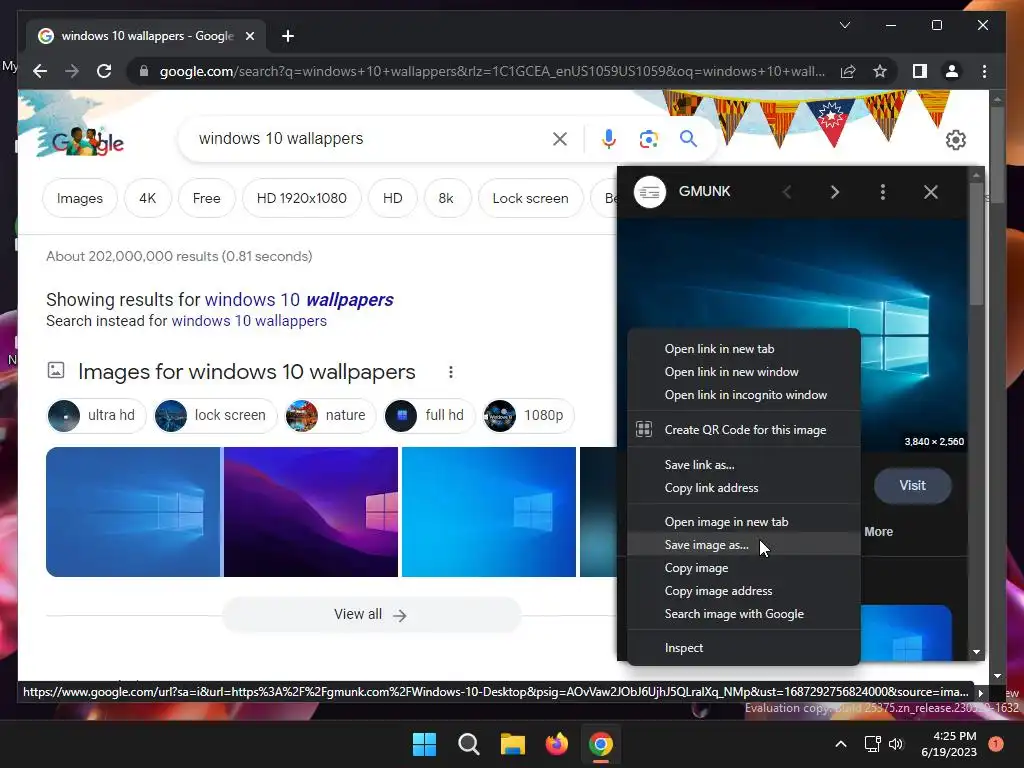Click the Chrome tab search chevron
Screen dimensions: 1024x768
point(844,25)
